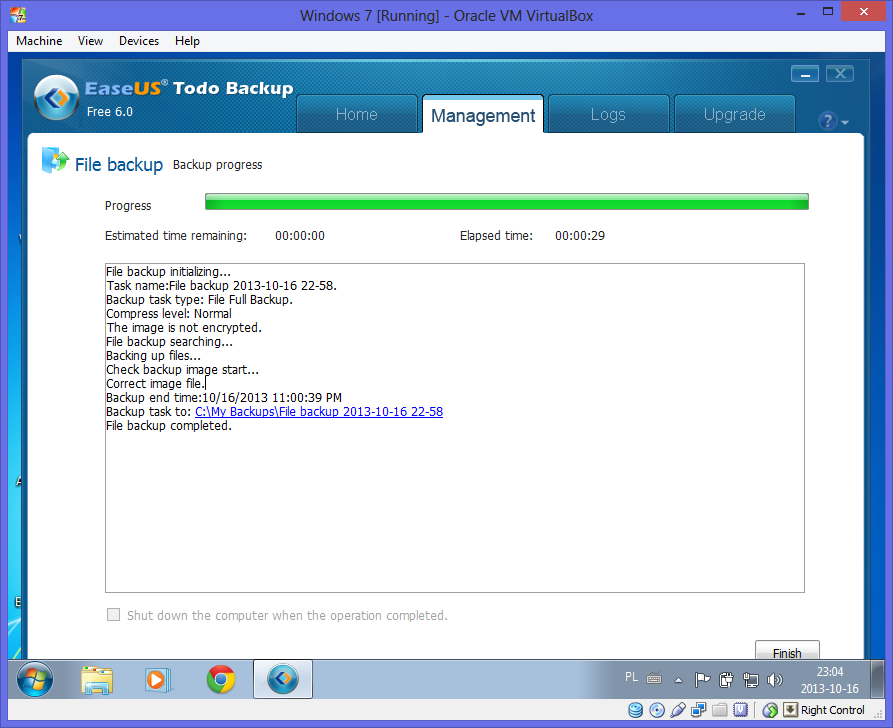This screenshot has width=893, height=728.
Task: Open Google Chrome from taskbar
Action: 221,679
